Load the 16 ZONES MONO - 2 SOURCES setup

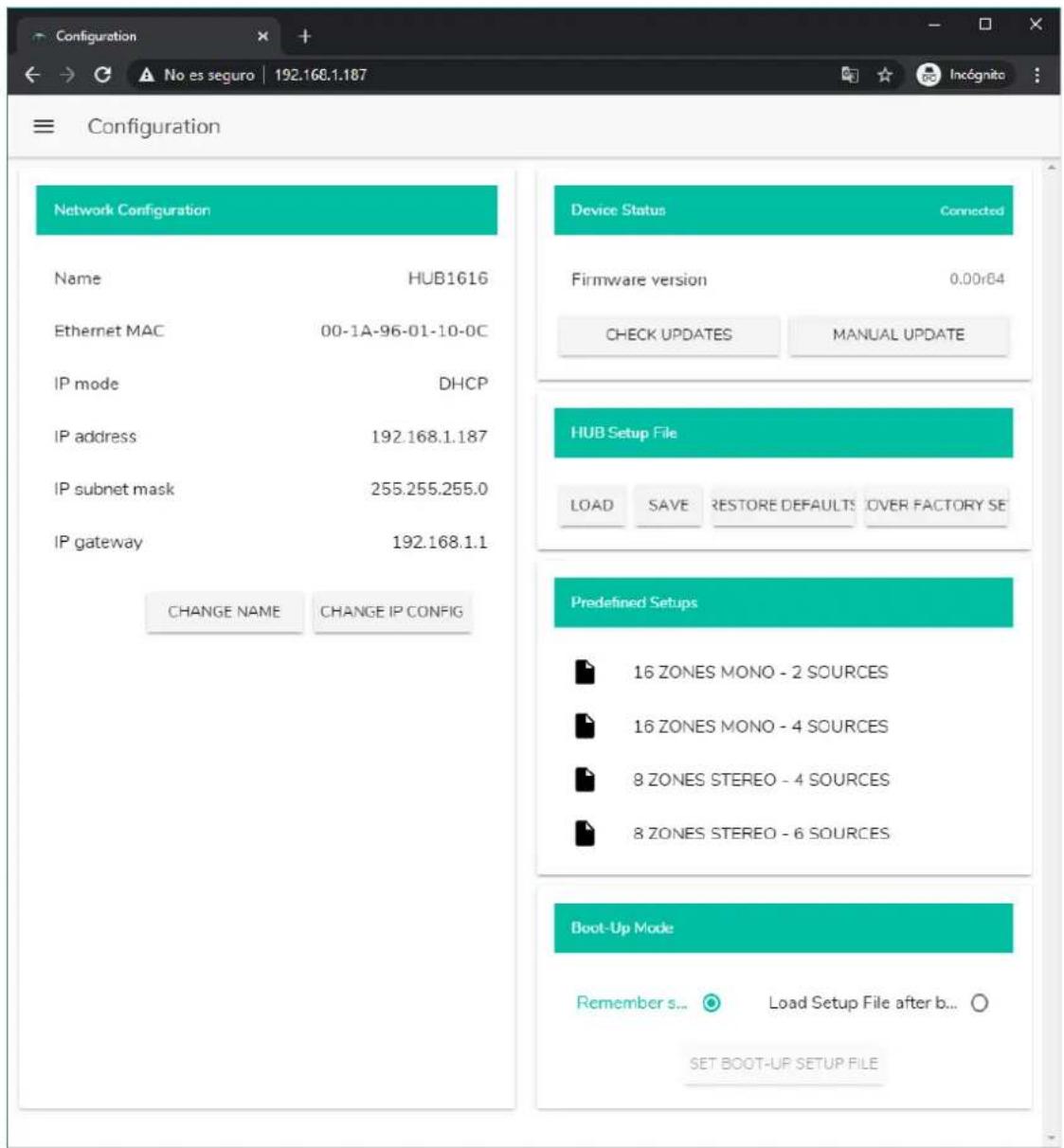tap(761, 672)
